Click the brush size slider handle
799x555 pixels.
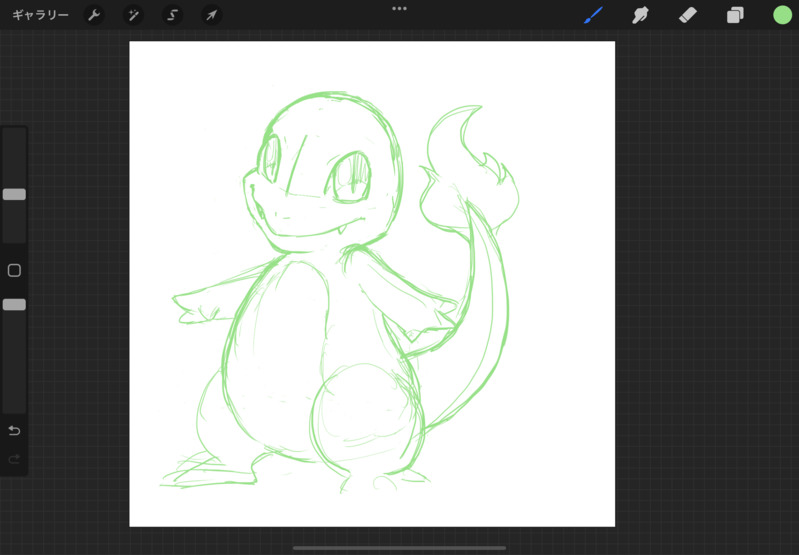[x=14, y=194]
